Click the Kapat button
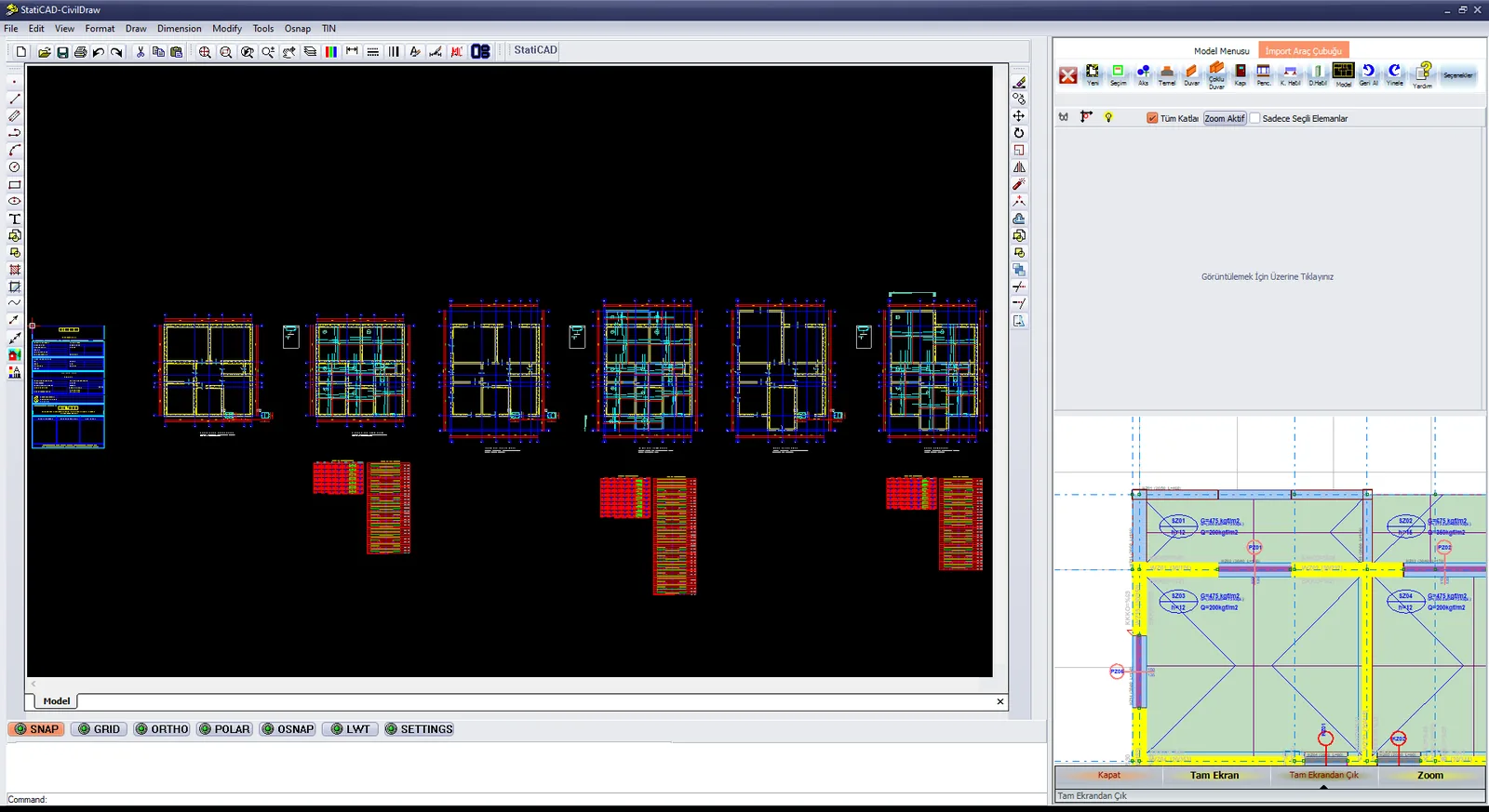This screenshot has height=812, width=1489. point(1109,775)
